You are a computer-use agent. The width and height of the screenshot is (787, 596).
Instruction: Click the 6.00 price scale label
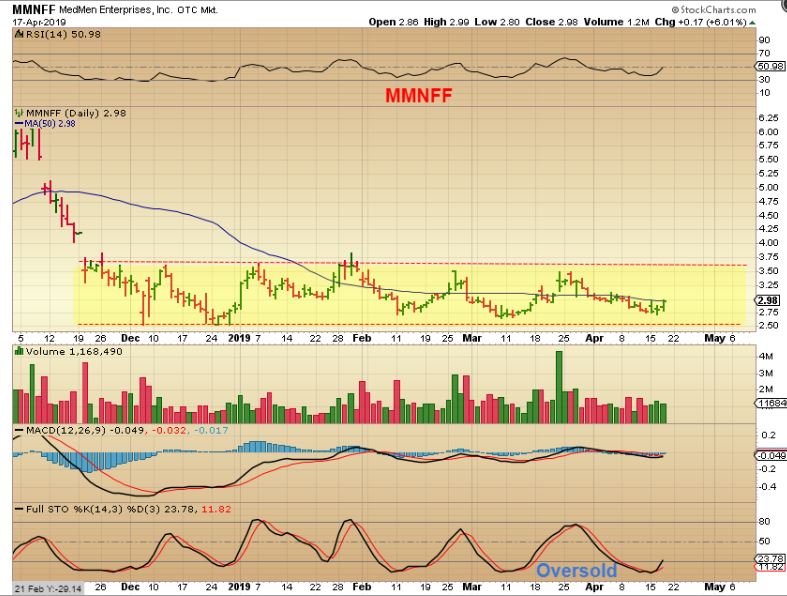(768, 132)
